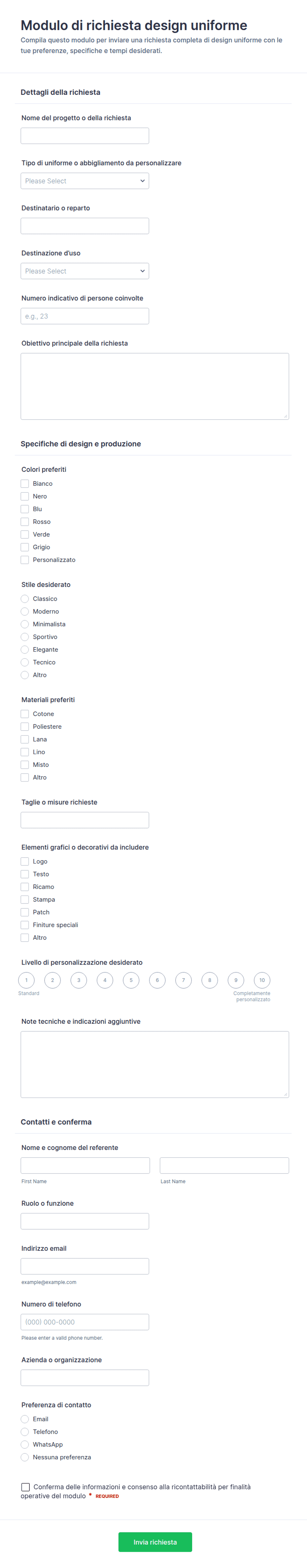Check the Bianco color checkbox
Screen dimensions: 307x1568
(25, 484)
